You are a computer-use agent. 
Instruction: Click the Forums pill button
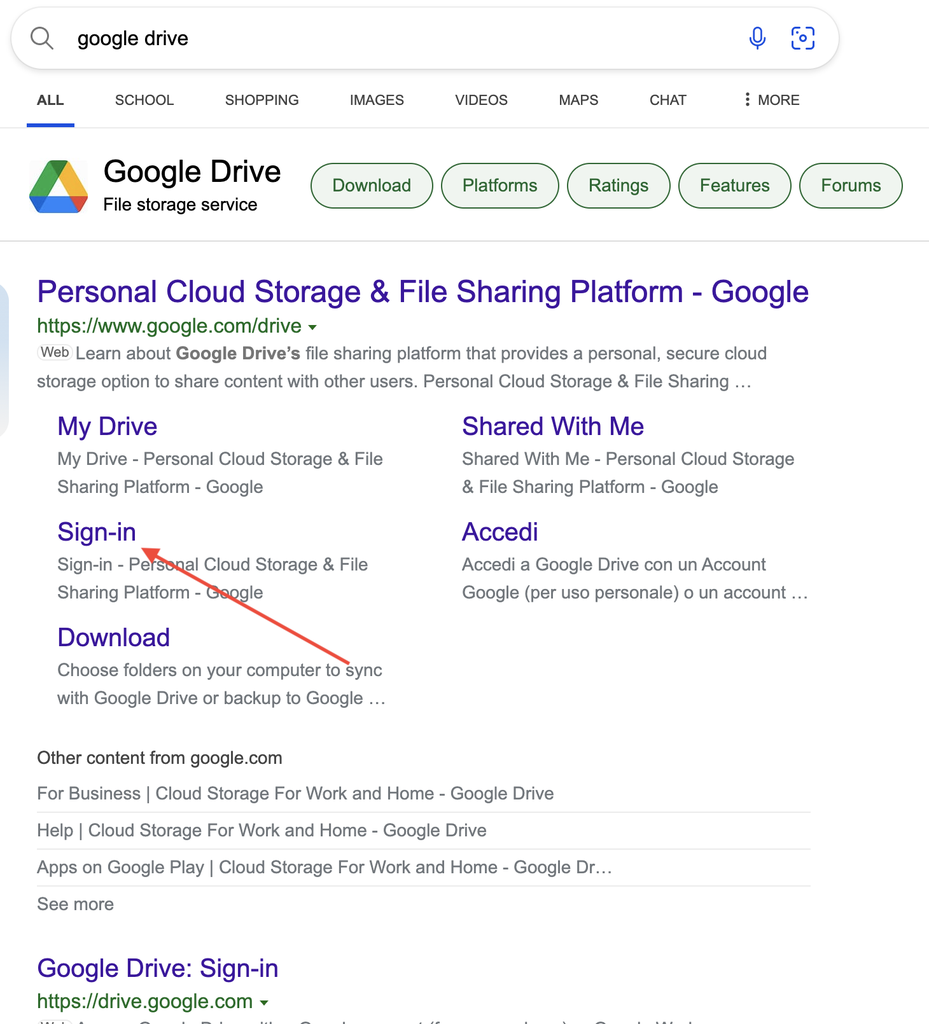[851, 185]
